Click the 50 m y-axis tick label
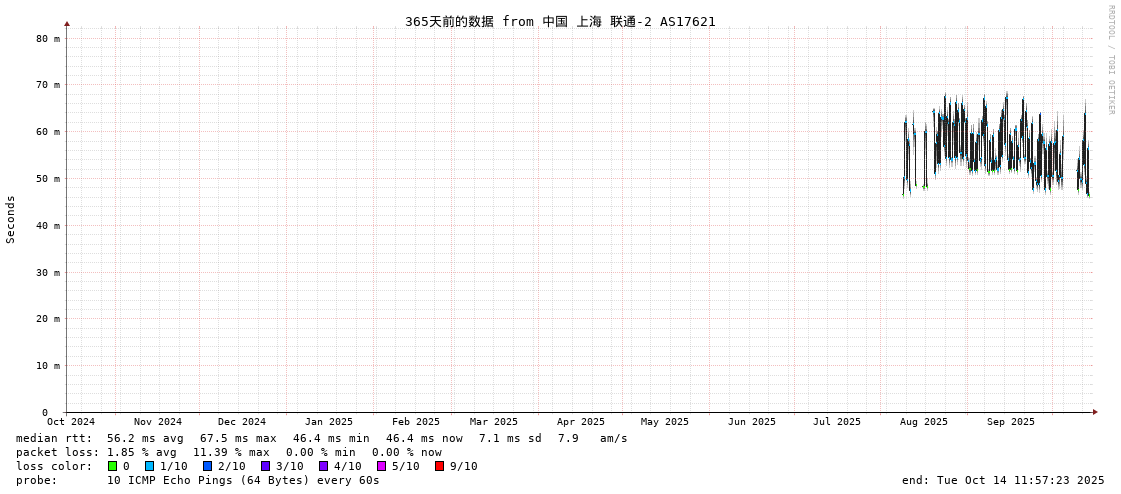Screen dimensions: 1121x494 point(48,179)
